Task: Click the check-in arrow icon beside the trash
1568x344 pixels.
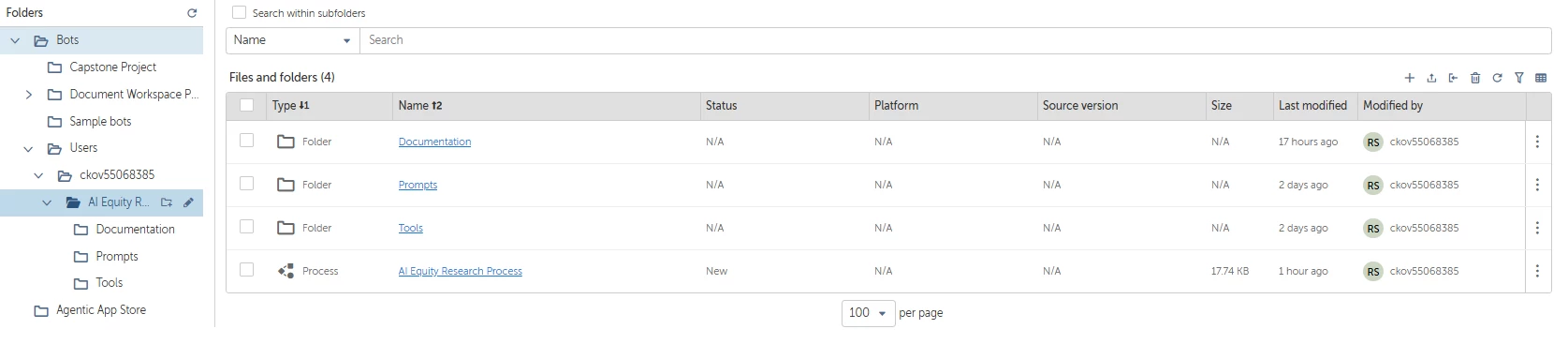Action: 1453,78
